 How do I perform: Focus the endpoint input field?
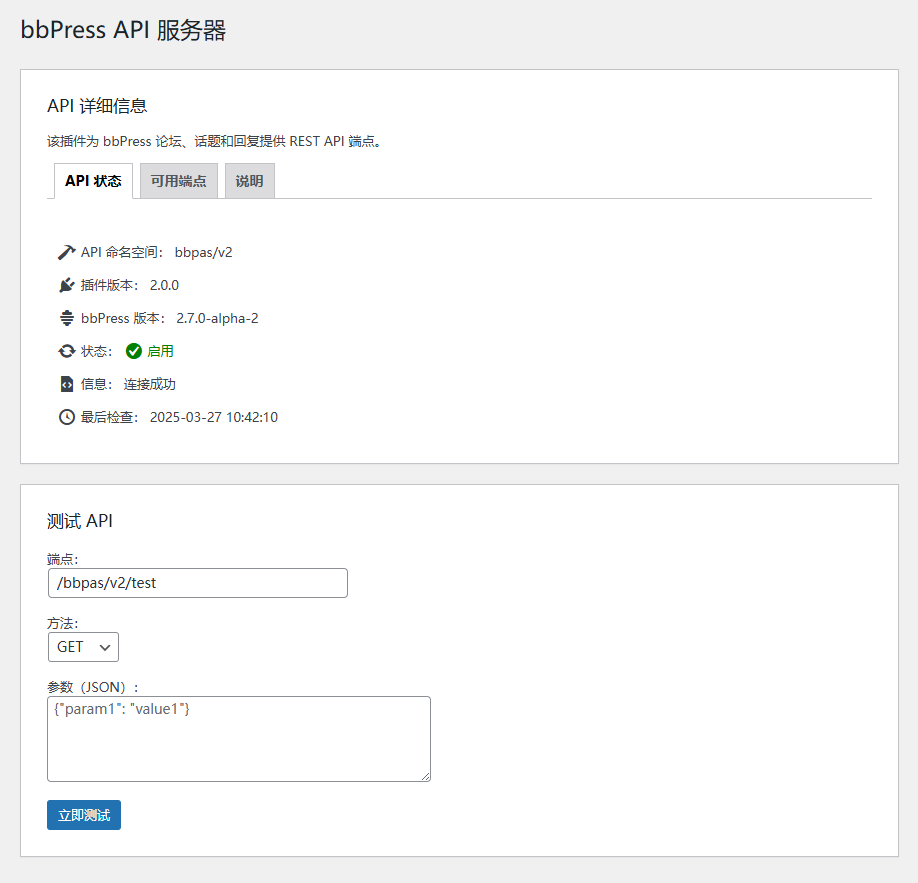197,583
